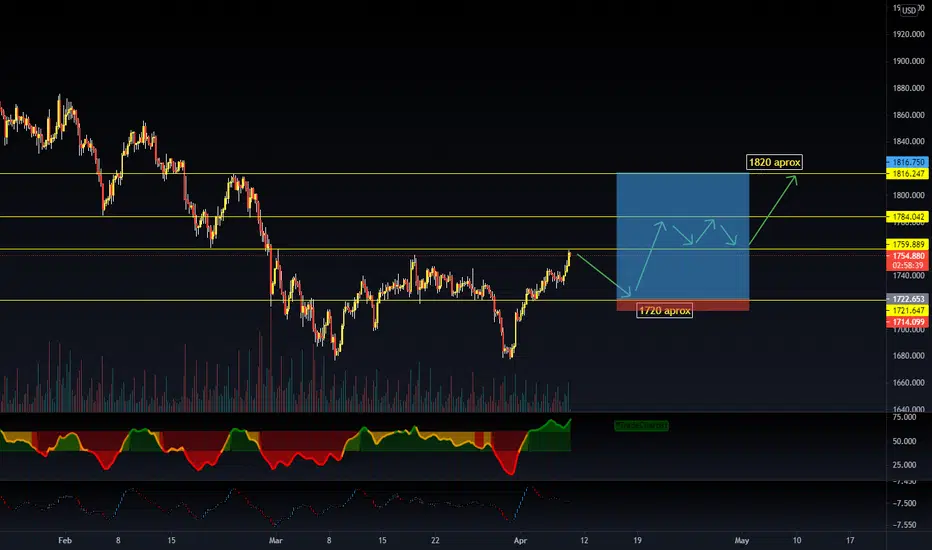The height and width of the screenshot is (550, 932).
Task: Click the May date label
Action: click(x=741, y=540)
